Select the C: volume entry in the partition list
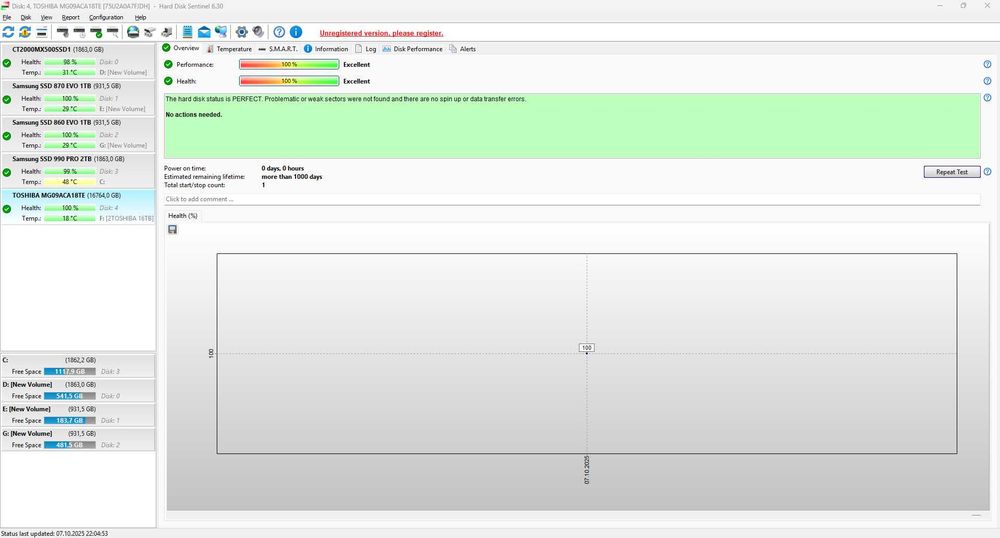Image resolution: width=1000 pixels, height=538 pixels. coord(78,365)
